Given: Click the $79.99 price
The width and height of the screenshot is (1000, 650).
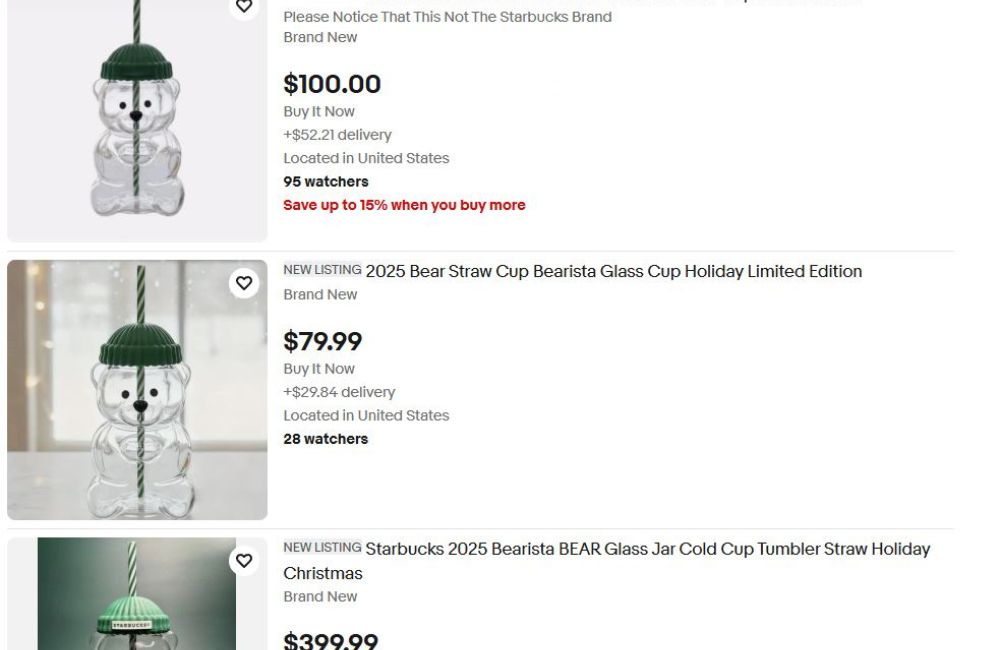Looking at the screenshot, I should click(x=322, y=341).
